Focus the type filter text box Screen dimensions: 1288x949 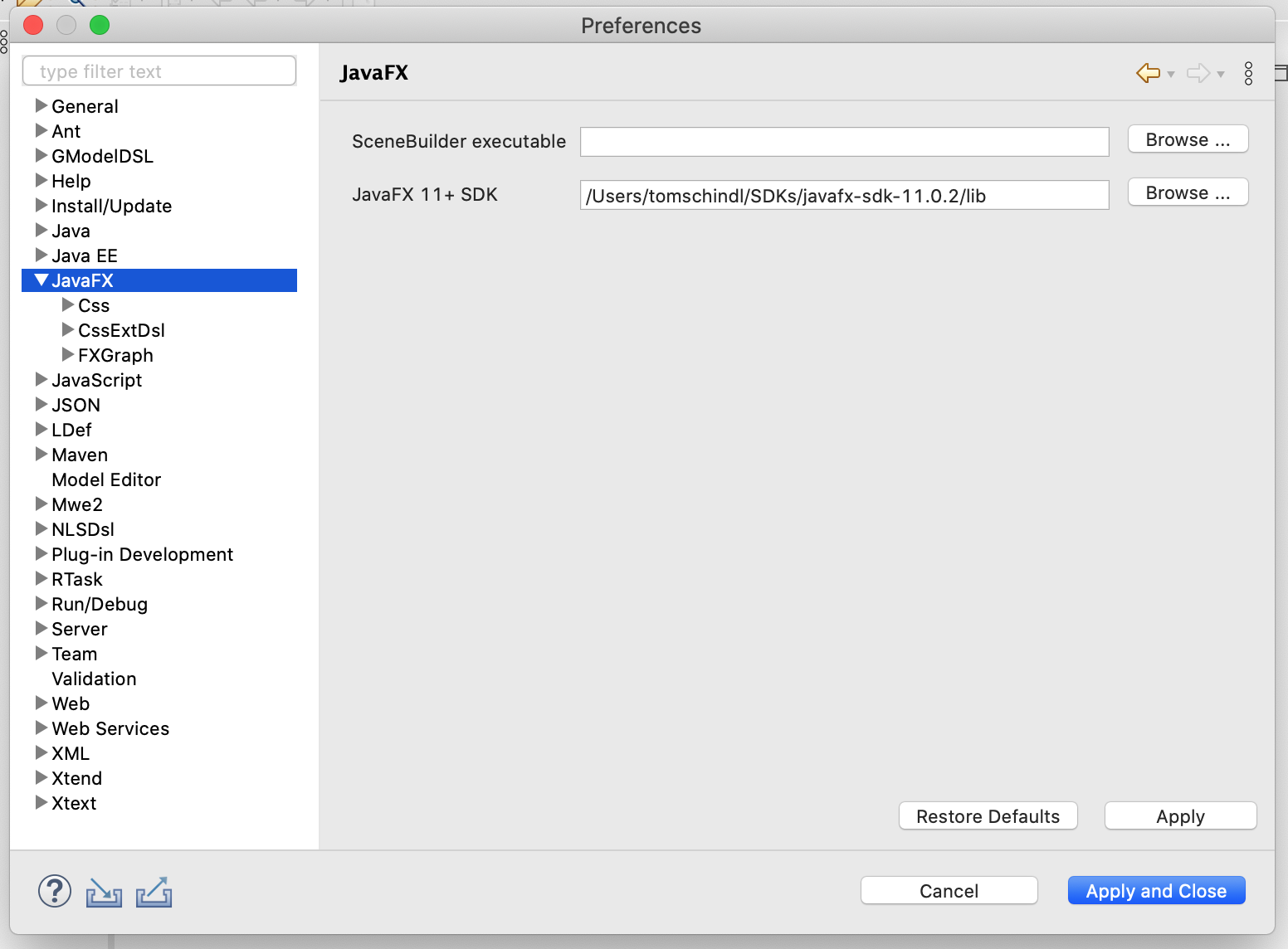[x=159, y=71]
